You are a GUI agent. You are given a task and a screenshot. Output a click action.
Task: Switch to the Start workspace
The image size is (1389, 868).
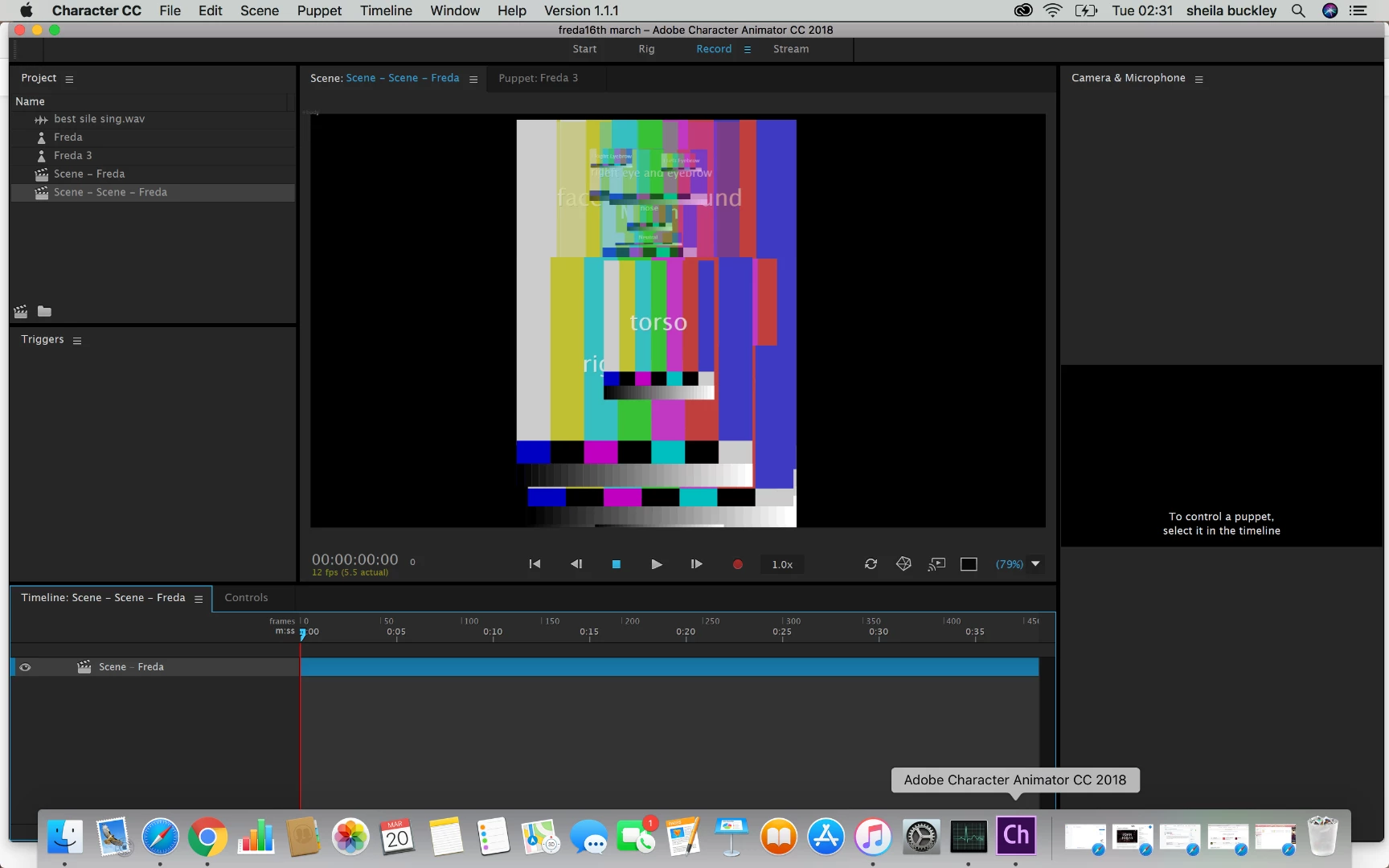584,49
